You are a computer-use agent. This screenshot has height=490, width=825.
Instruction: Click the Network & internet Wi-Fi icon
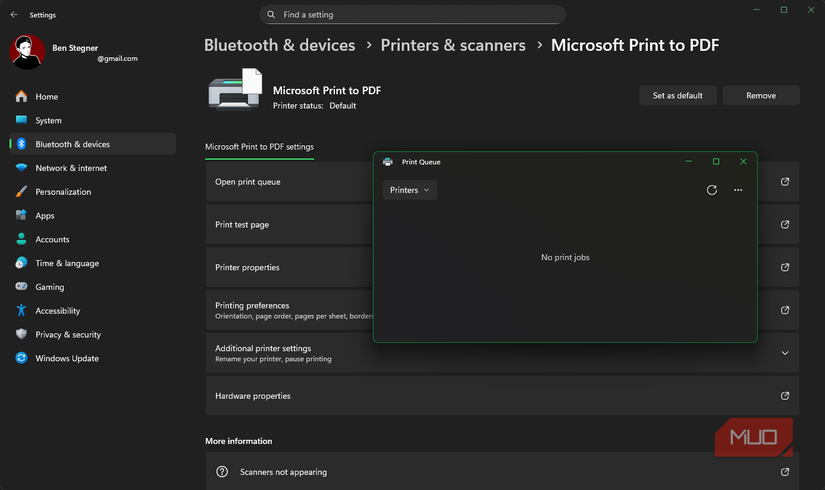click(x=21, y=167)
